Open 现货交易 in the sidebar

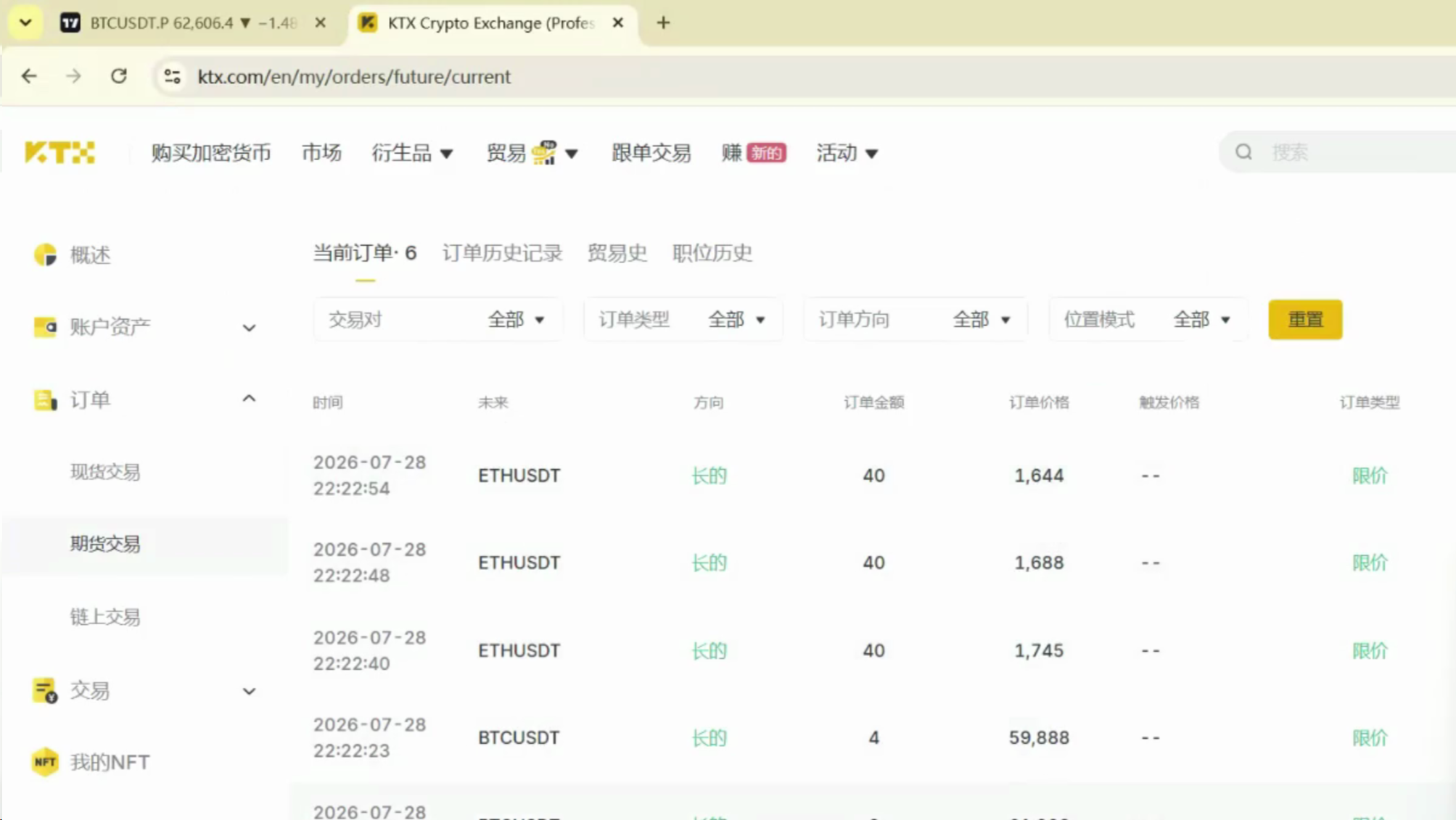tap(105, 472)
